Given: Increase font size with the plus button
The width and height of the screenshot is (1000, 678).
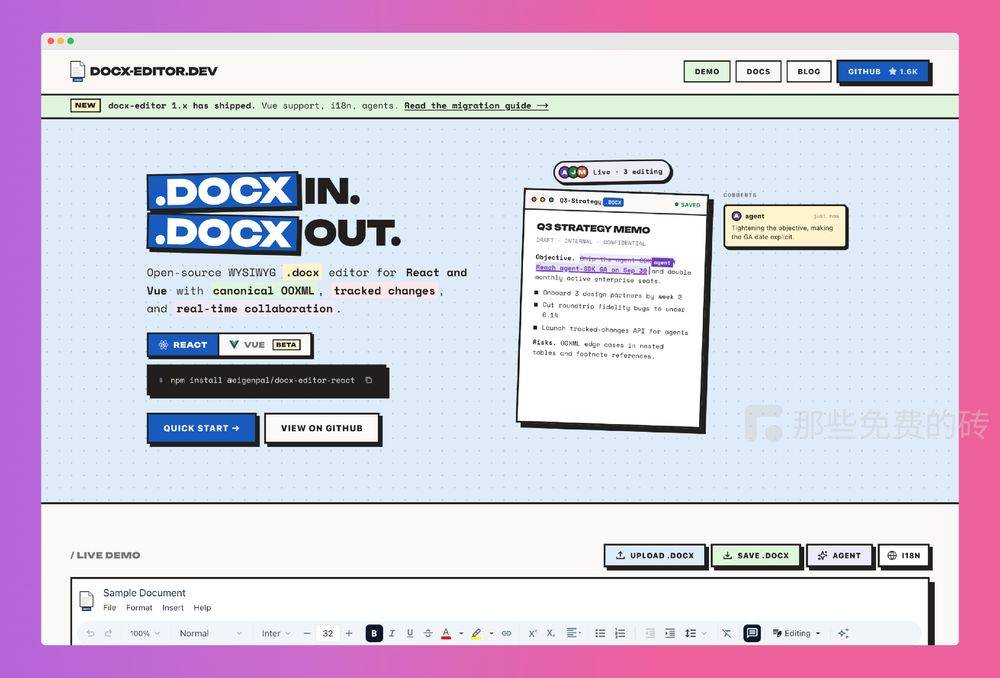Looking at the screenshot, I should 349,633.
